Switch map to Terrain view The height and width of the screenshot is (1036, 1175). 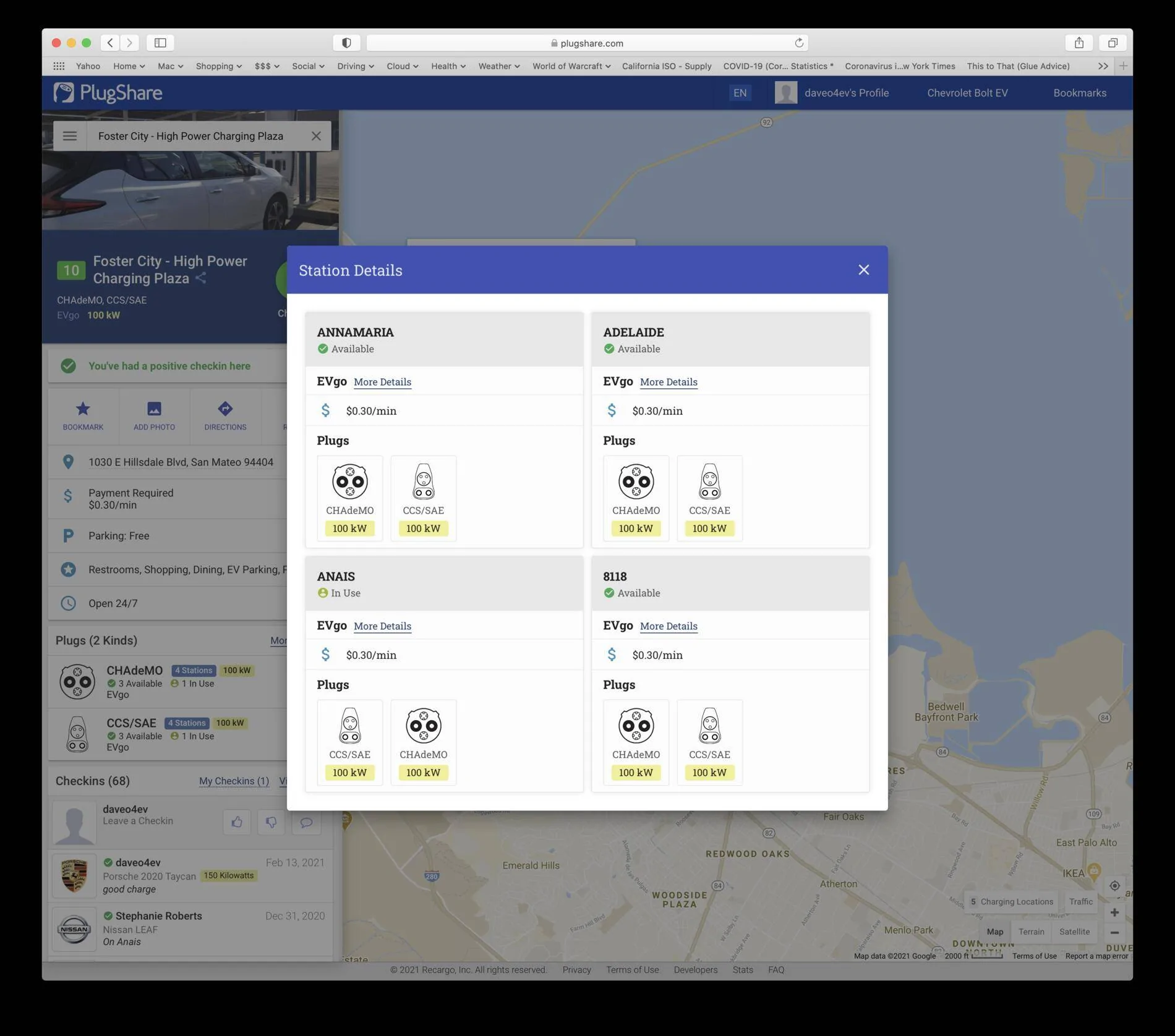(1031, 932)
